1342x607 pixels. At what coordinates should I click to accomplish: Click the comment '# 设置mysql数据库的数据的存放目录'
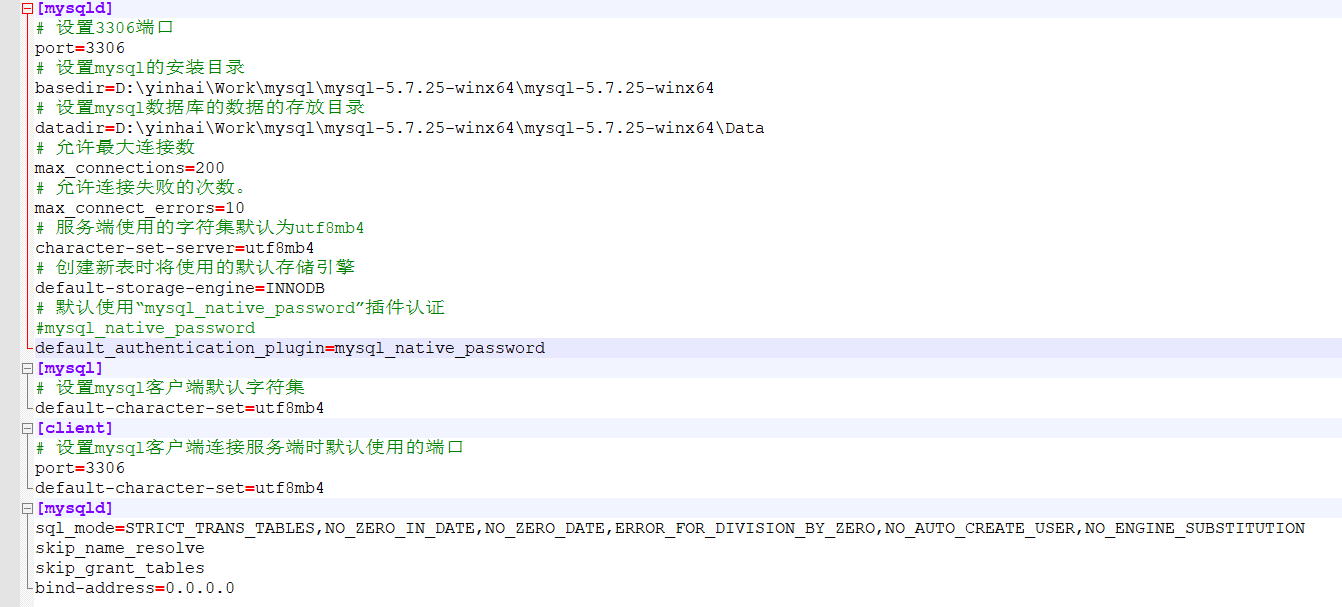[200, 108]
